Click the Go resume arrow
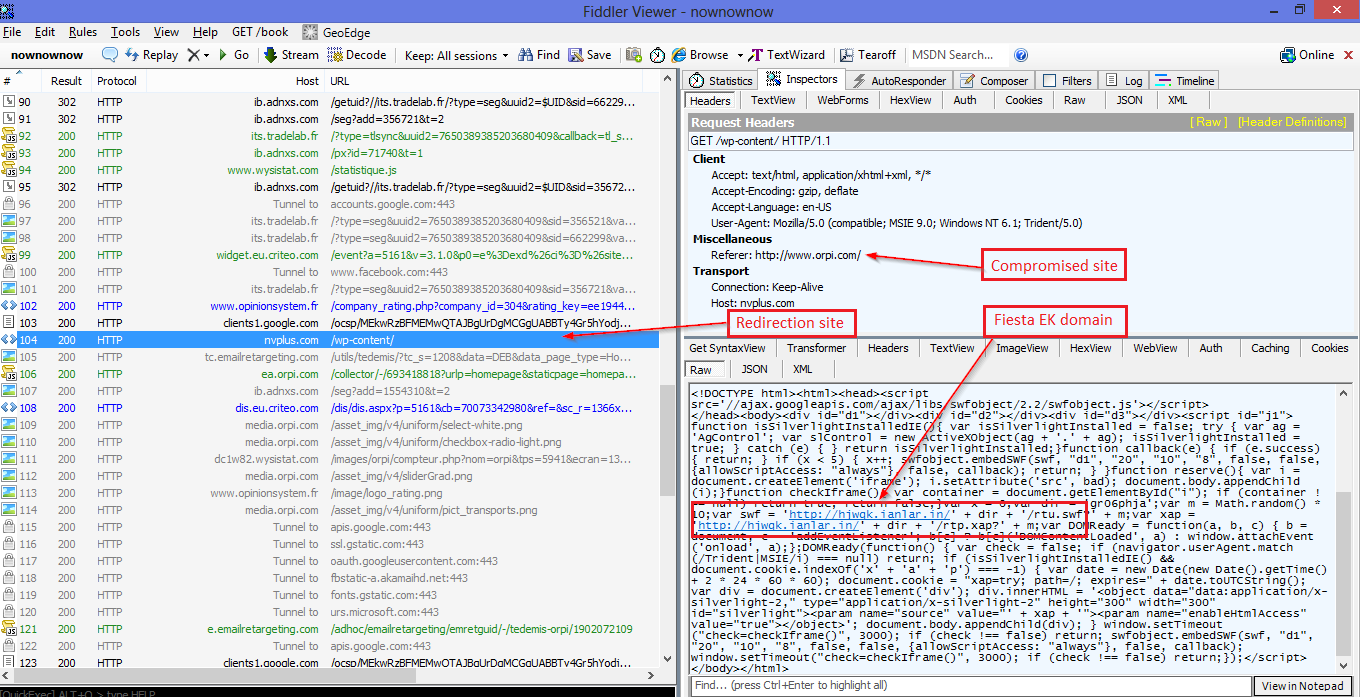Screen dimensions: 1360x697 coord(233,55)
